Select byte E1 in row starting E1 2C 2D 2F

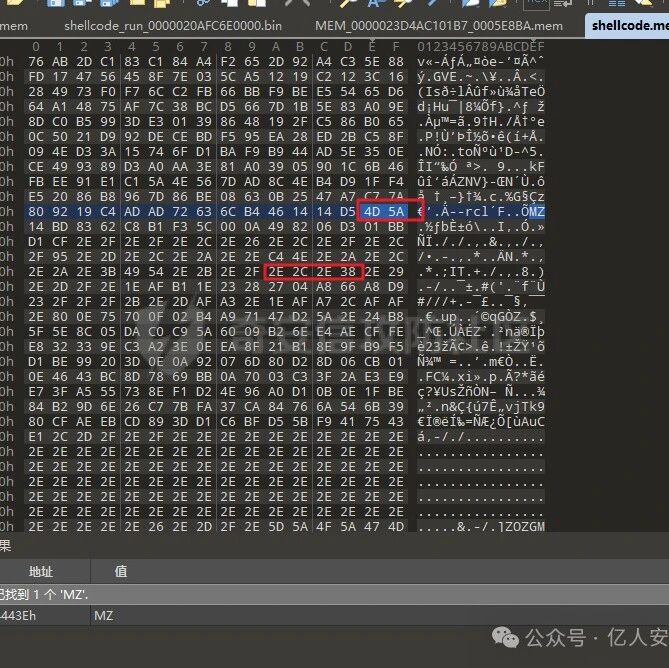click(x=36, y=437)
